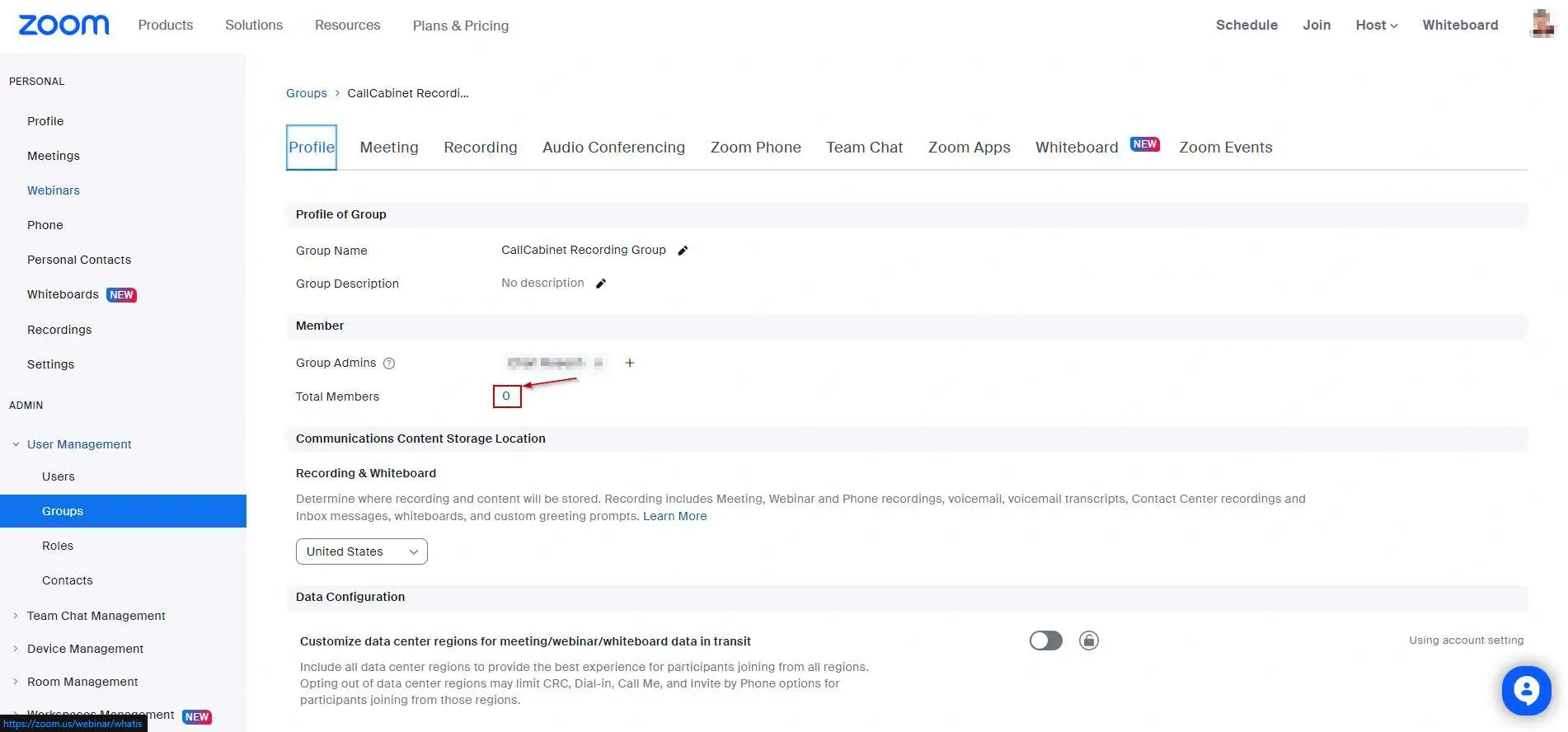Select Groups under User Management
This screenshot has width=1568, height=732.
pos(123,511)
